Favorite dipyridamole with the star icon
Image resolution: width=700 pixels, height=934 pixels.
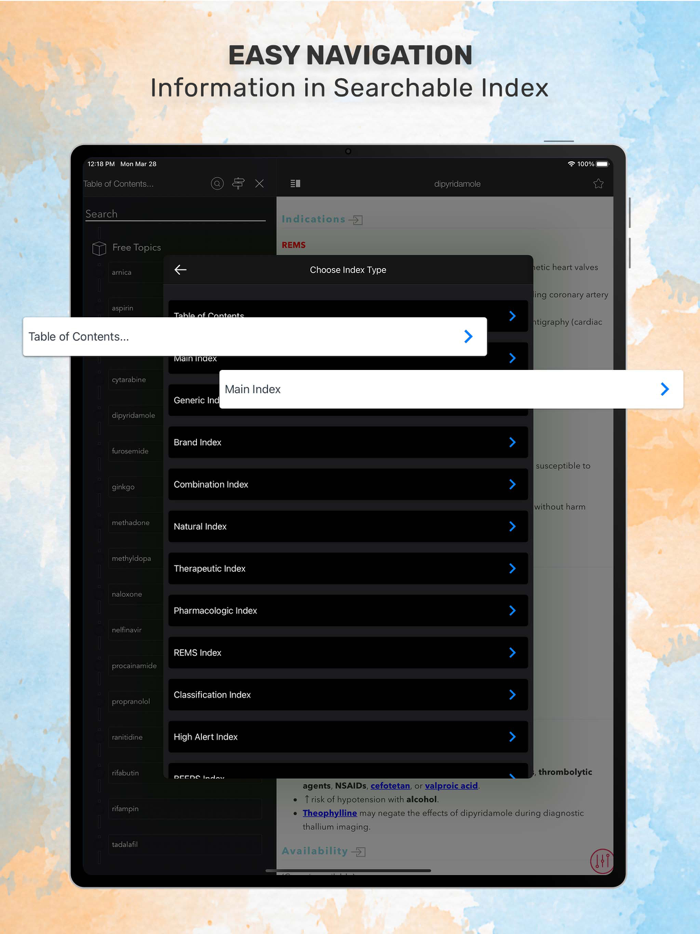tap(598, 183)
